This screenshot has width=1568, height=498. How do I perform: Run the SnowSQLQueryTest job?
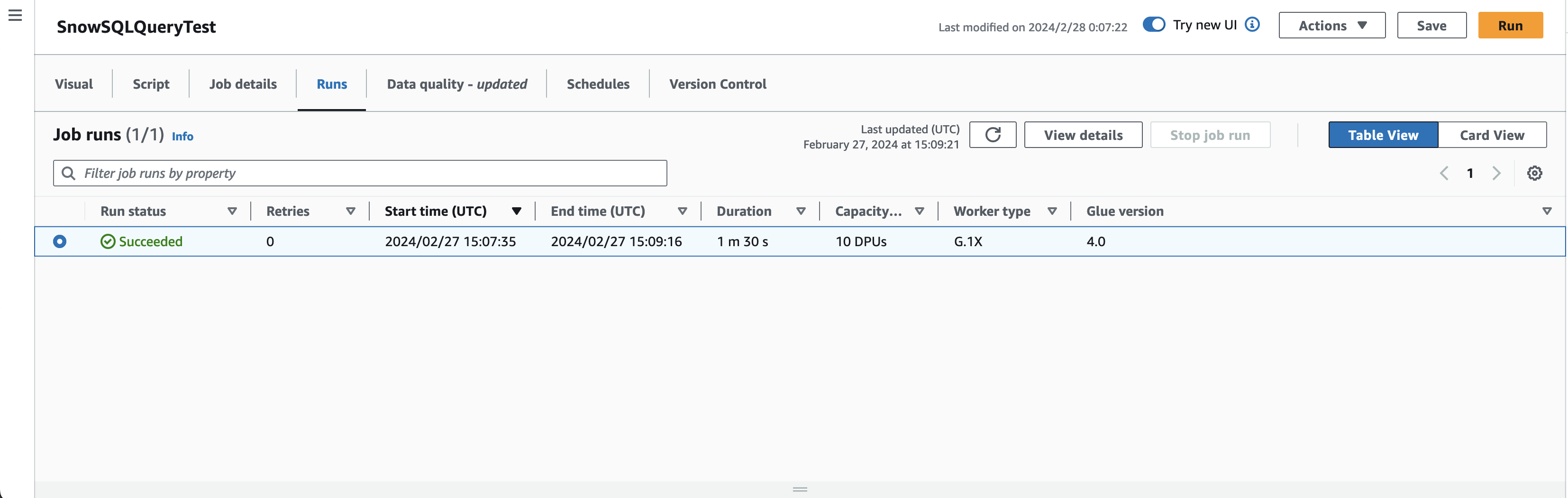[1510, 25]
